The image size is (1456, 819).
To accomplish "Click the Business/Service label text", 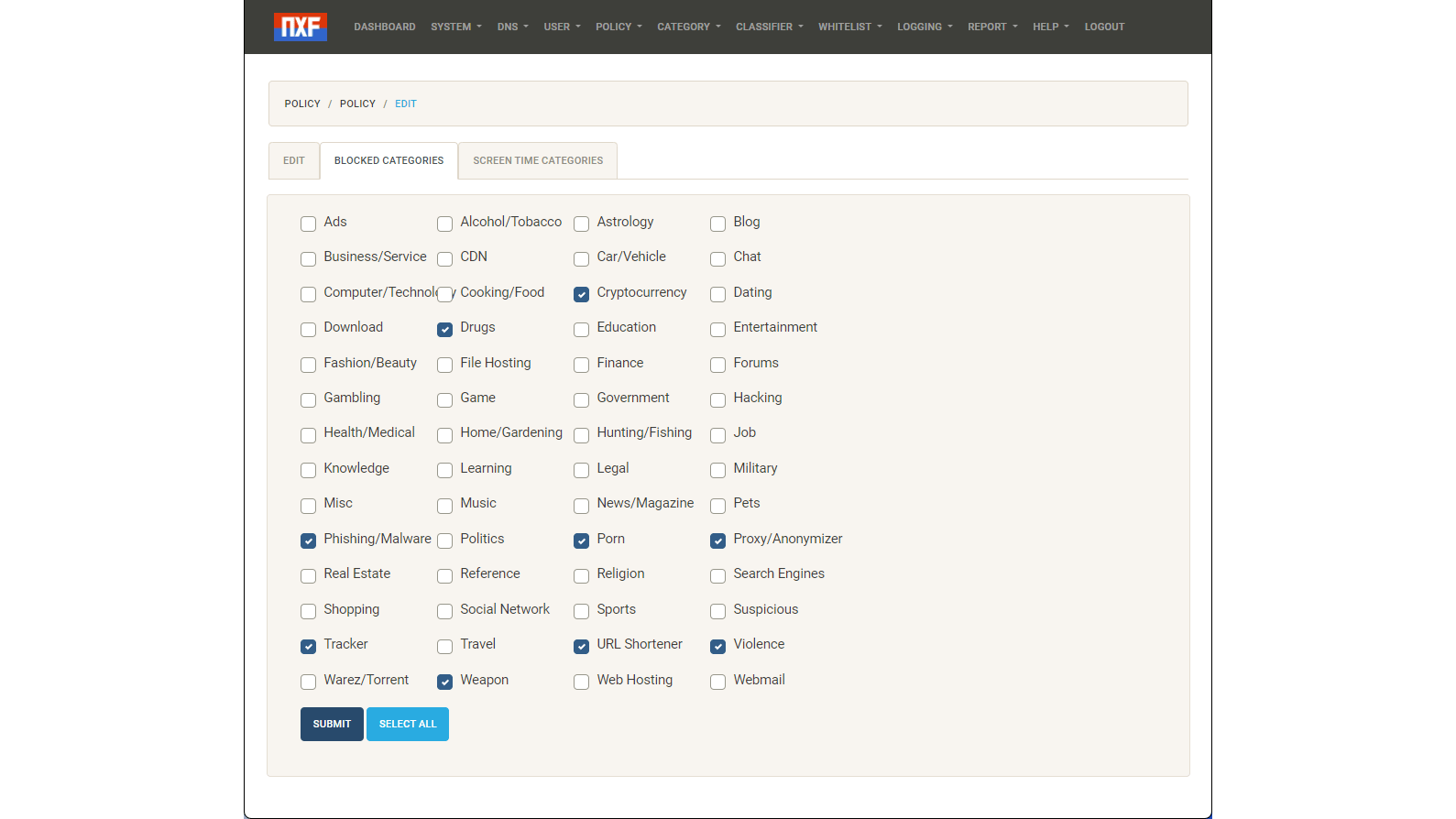I will 375,257.
